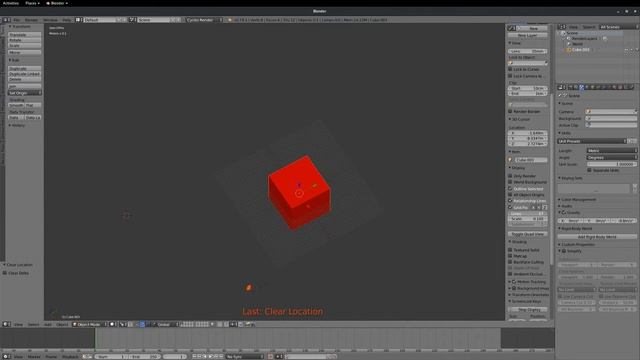Click the Info editor type icon

[x=6, y=20]
